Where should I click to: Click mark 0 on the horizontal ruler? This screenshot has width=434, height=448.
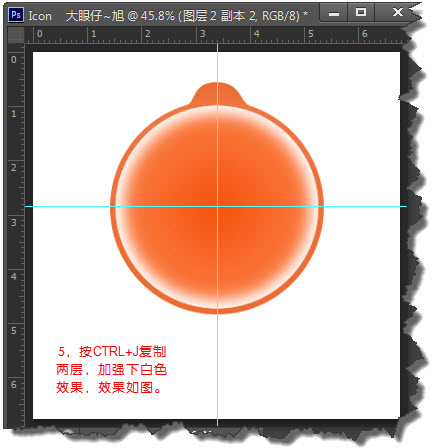click(40, 34)
